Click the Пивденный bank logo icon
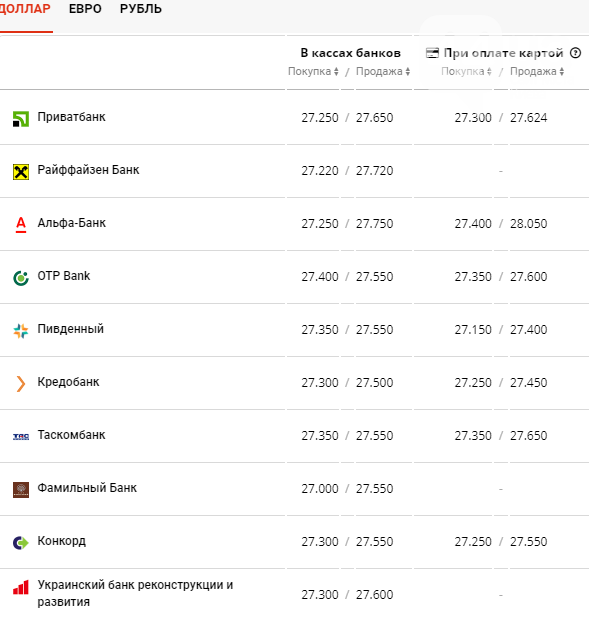Screen dimensions: 589x621 click(x=21, y=331)
